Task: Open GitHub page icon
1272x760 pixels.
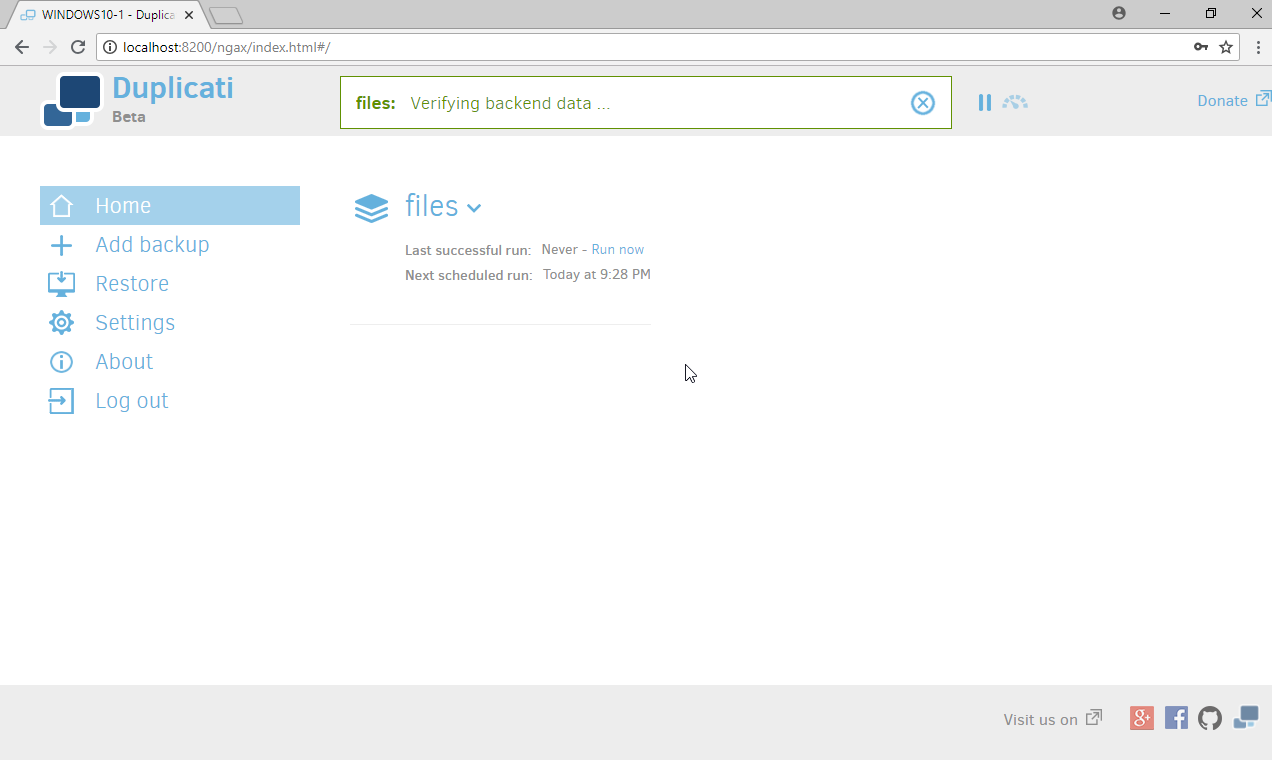Action: [x=1210, y=718]
